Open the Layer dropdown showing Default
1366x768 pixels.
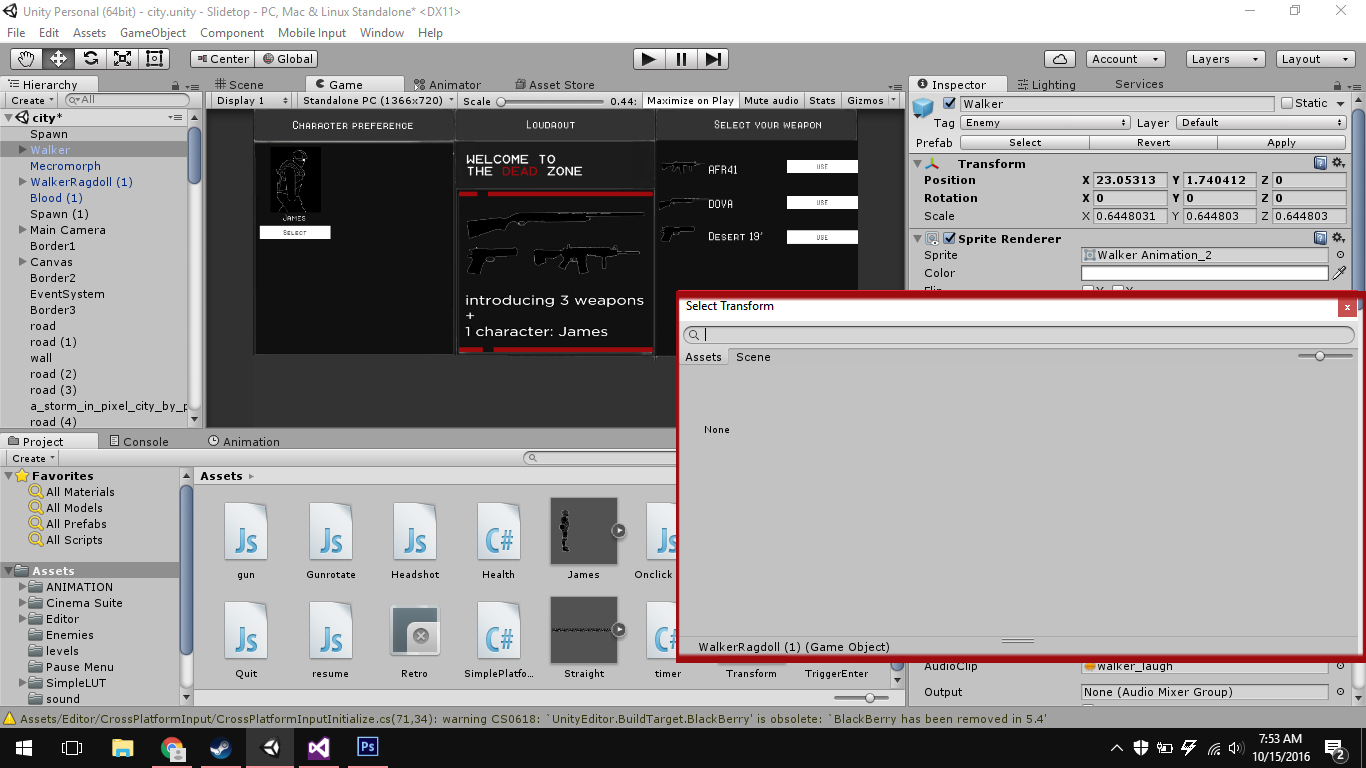click(1261, 123)
